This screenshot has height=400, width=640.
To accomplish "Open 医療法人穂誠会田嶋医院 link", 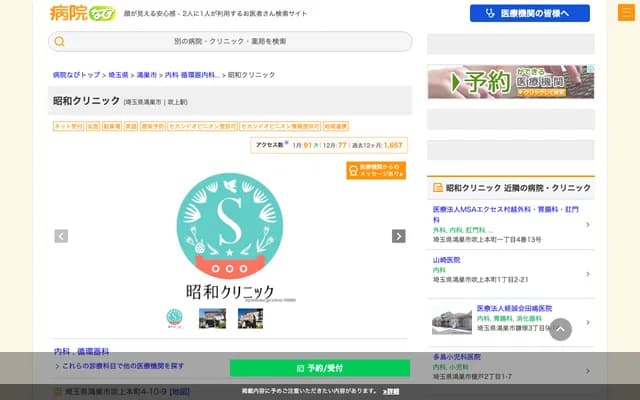I will (514, 309).
